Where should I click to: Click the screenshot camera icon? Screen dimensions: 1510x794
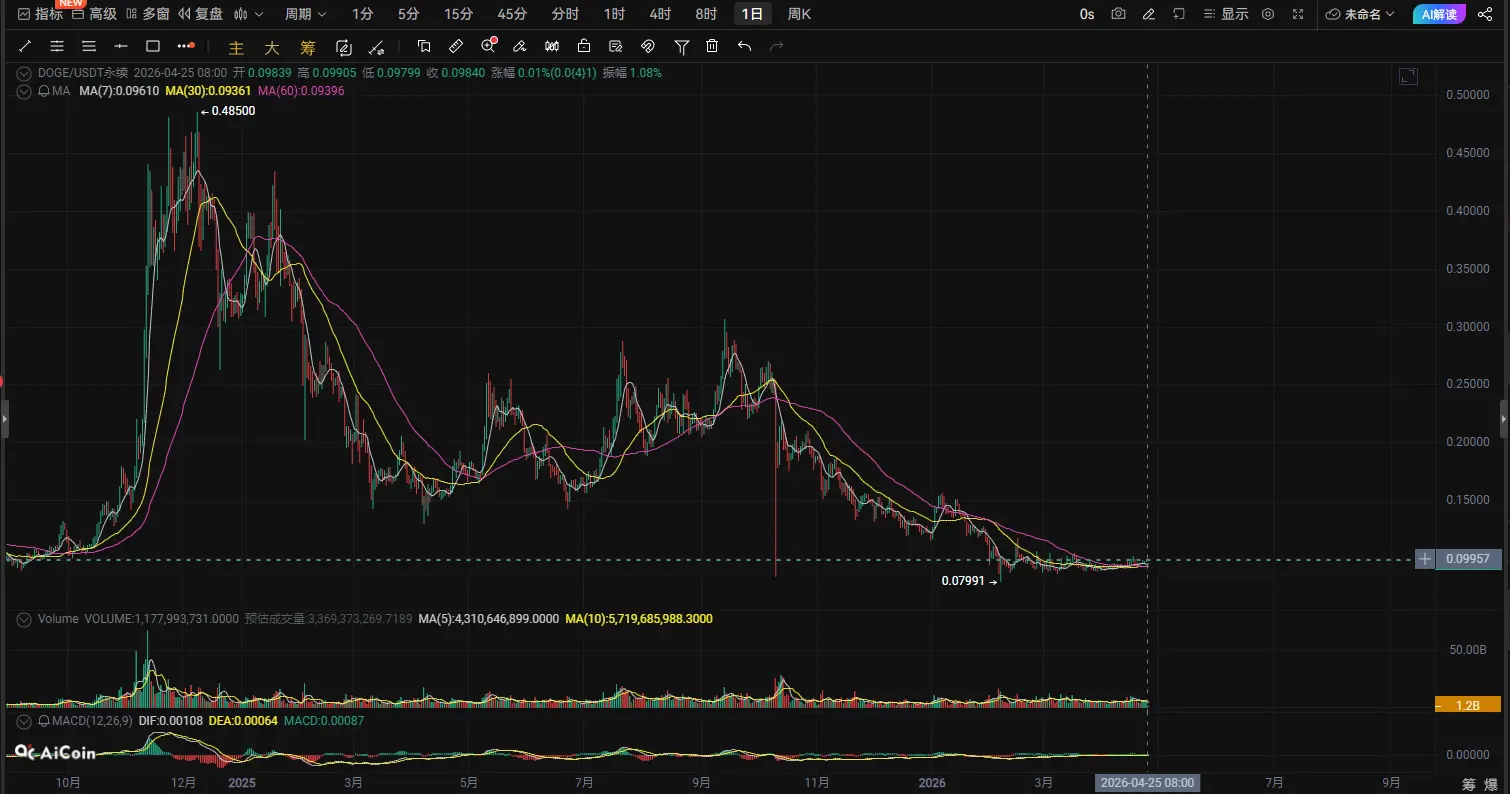pyautogui.click(x=1118, y=14)
